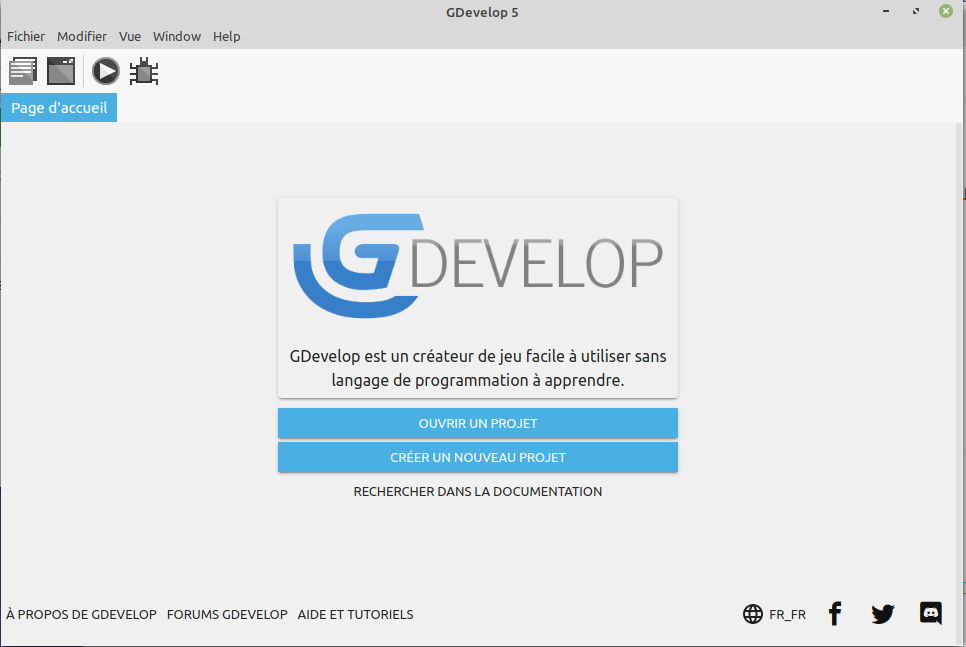Click the start page window toolbar icon

[x=61, y=71]
